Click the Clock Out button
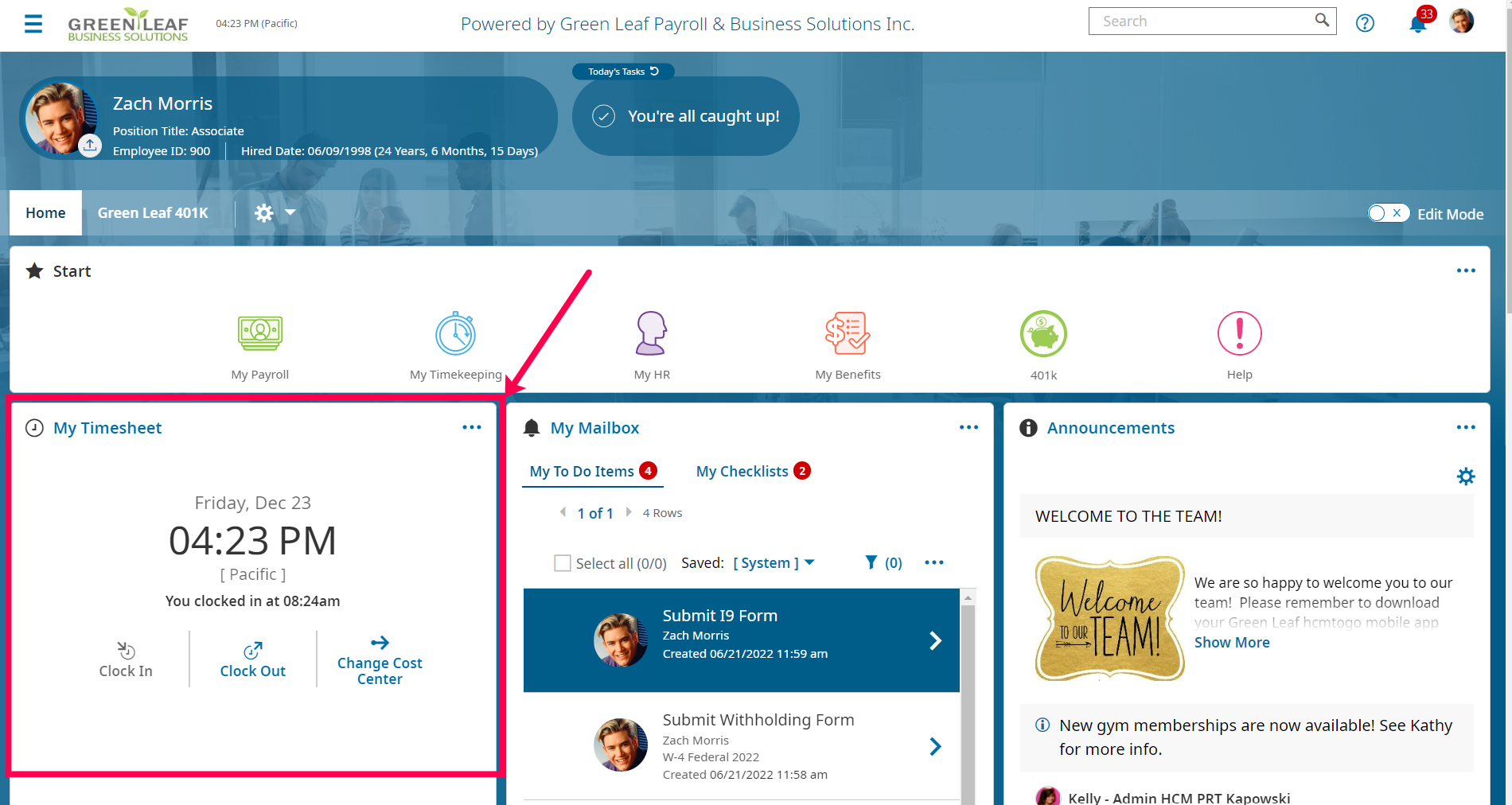The image size is (1512, 805). pyautogui.click(x=253, y=660)
